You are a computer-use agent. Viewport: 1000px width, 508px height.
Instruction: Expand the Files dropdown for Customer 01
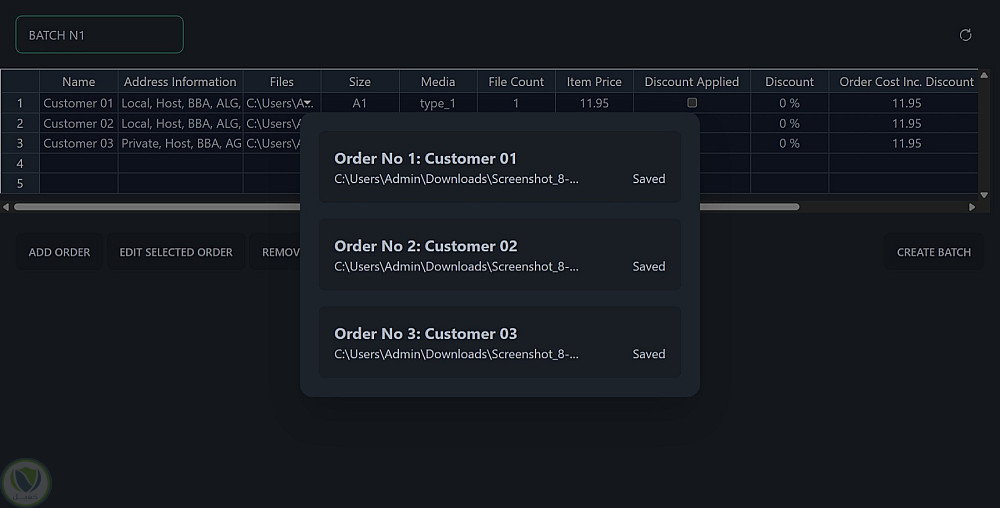tap(310, 103)
